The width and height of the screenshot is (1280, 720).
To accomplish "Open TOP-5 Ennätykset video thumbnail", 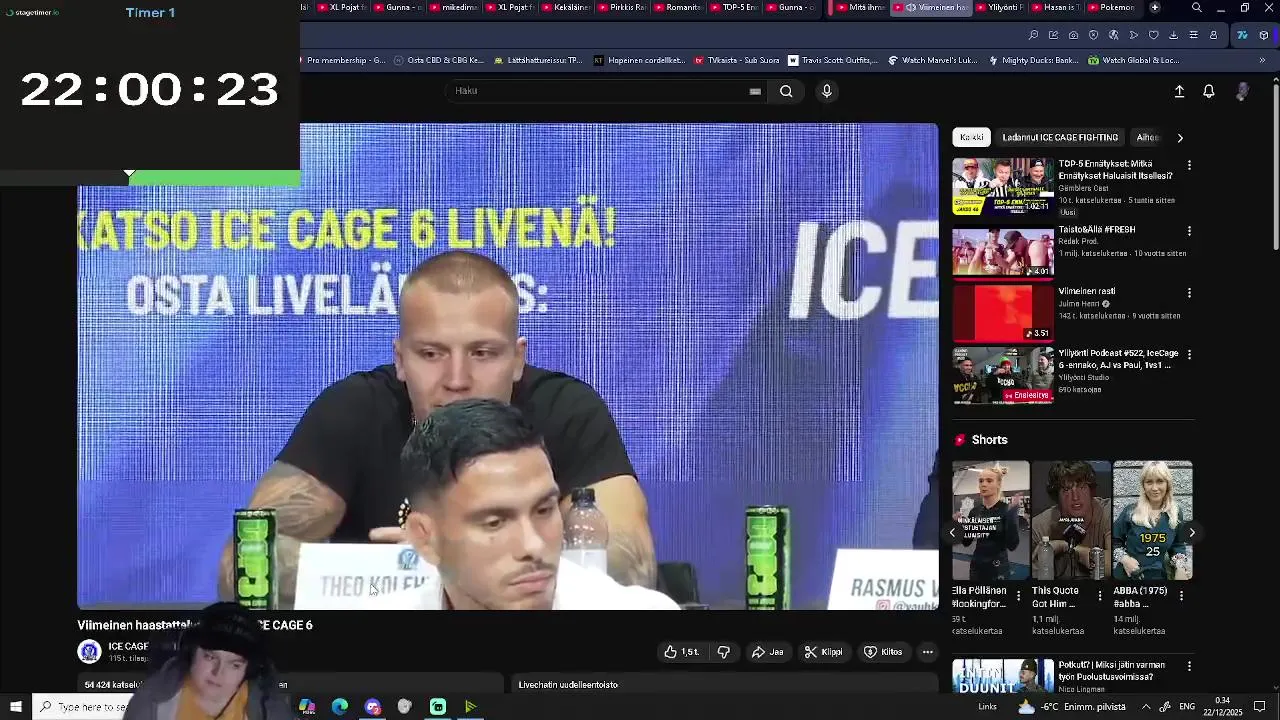I will (x=1003, y=186).
